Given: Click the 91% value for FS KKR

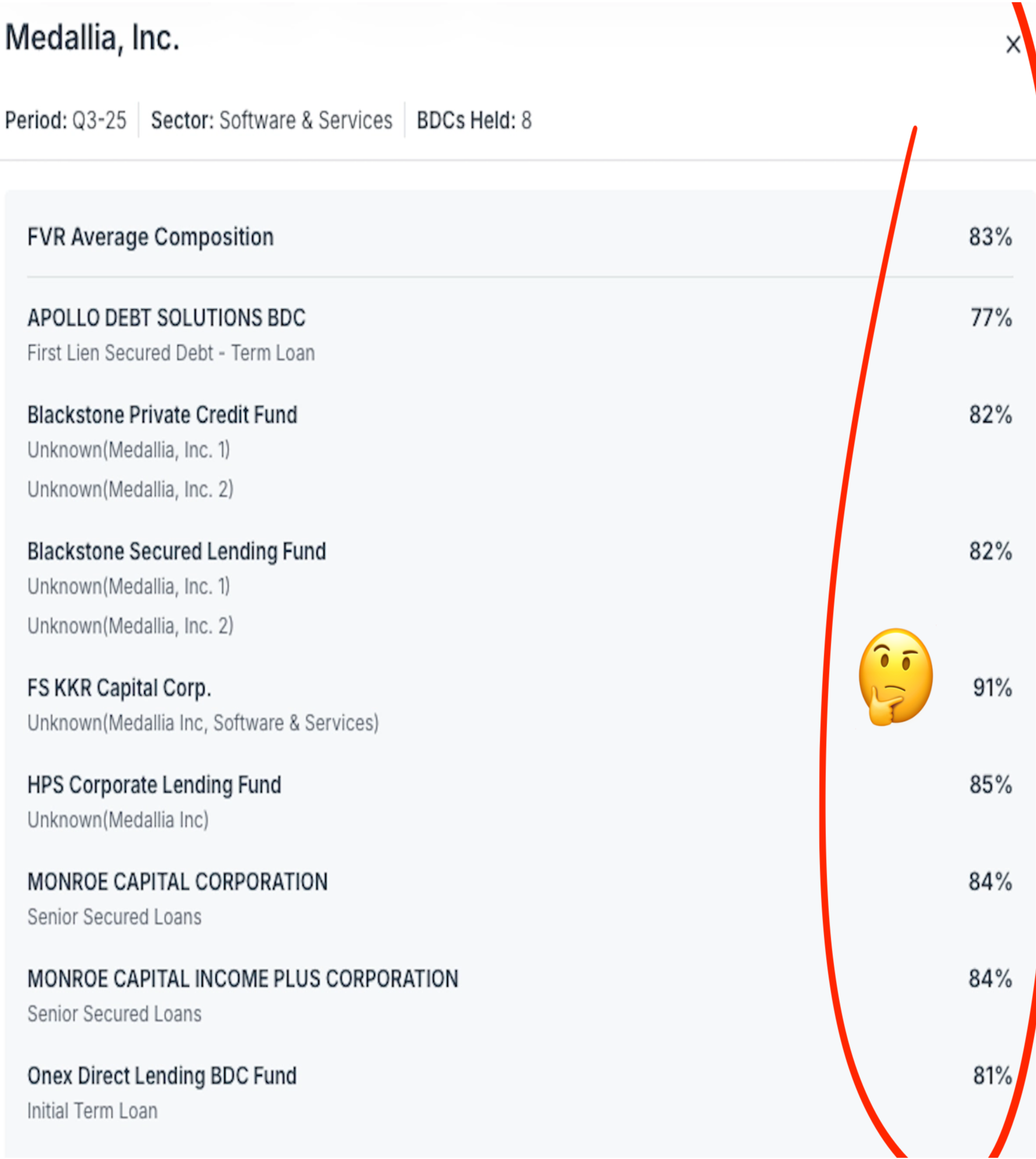Looking at the screenshot, I should (992, 689).
